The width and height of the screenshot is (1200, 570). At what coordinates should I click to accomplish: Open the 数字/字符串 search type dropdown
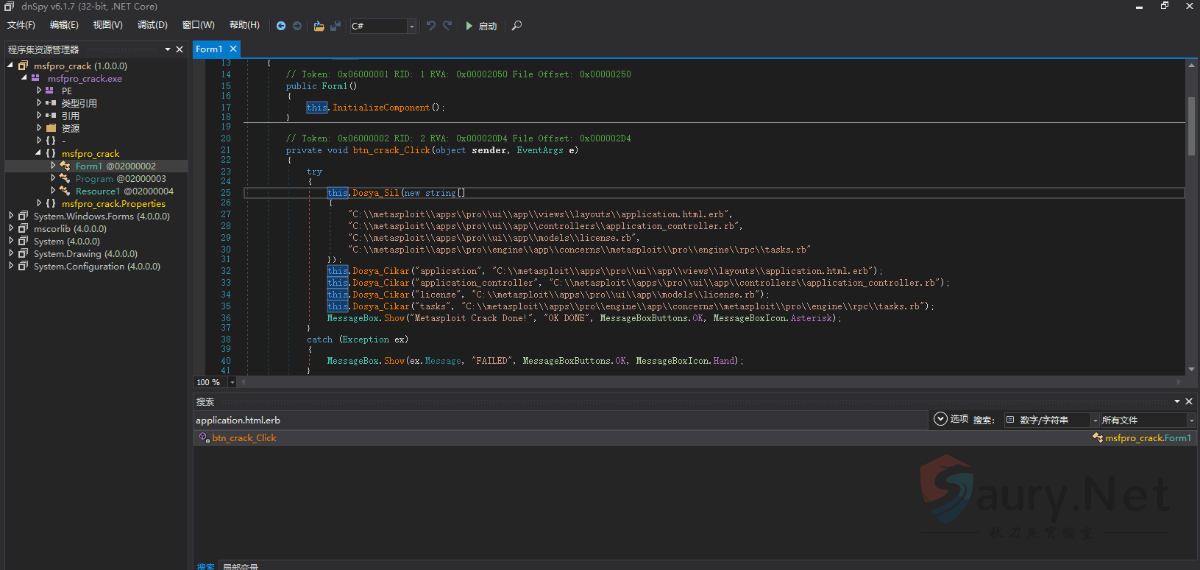pyautogui.click(x=1094, y=420)
